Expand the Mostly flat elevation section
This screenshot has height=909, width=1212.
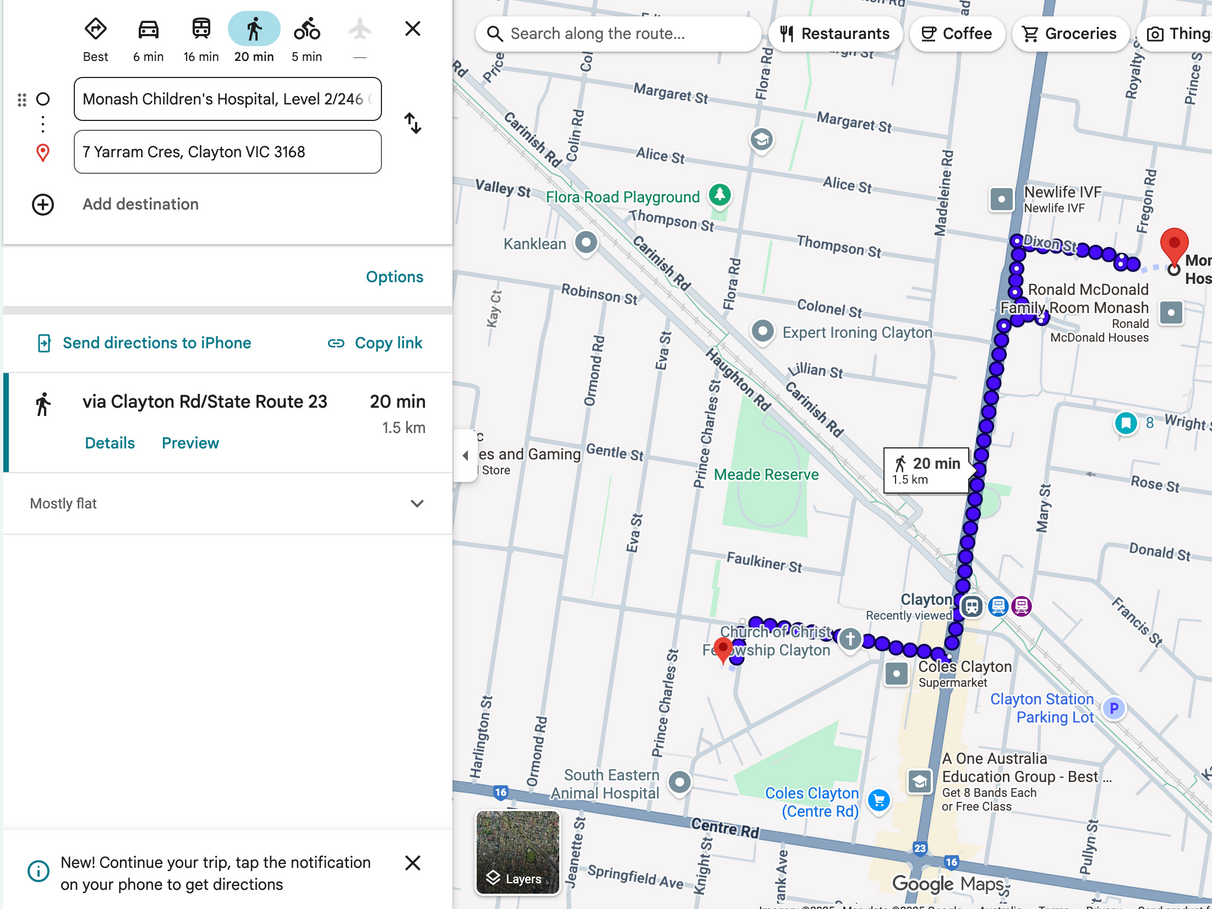[417, 504]
